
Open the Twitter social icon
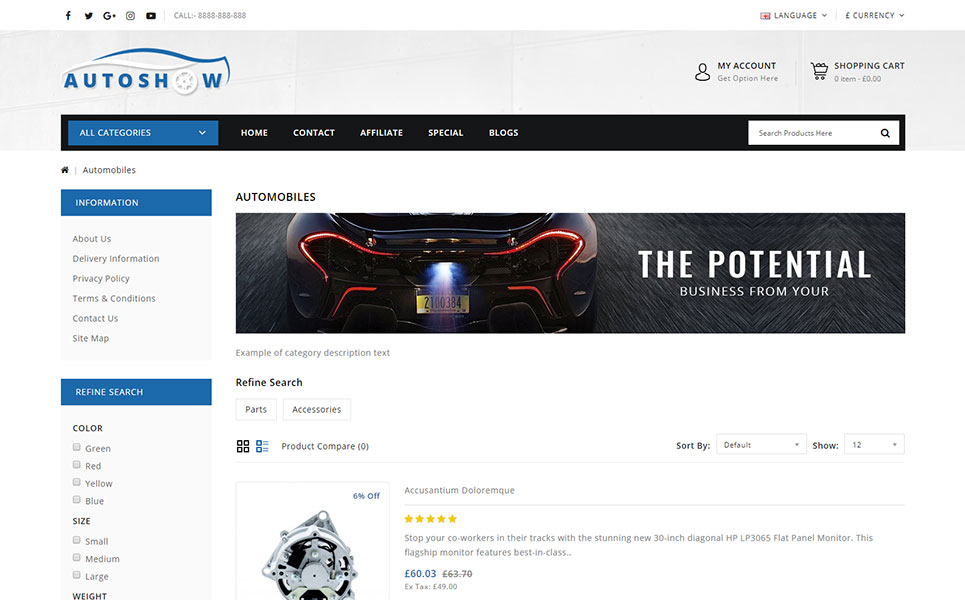coord(89,16)
